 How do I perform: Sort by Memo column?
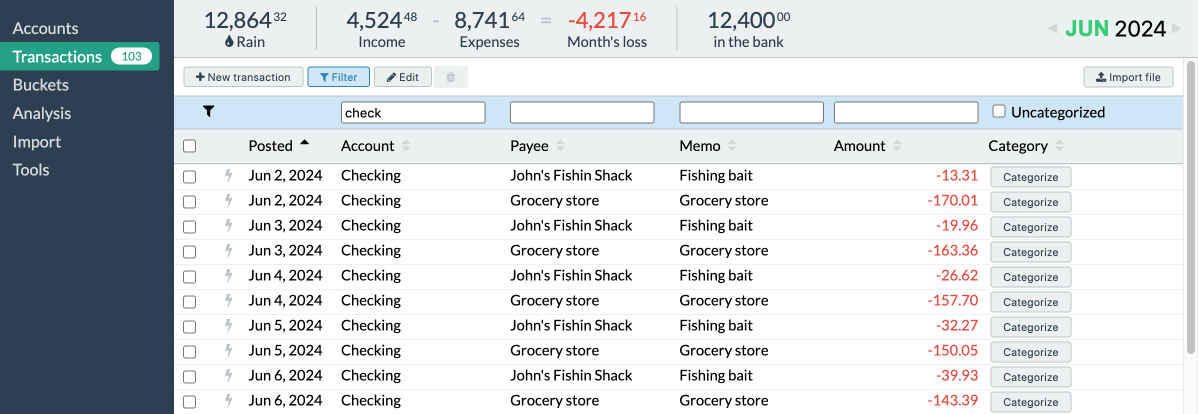708,146
